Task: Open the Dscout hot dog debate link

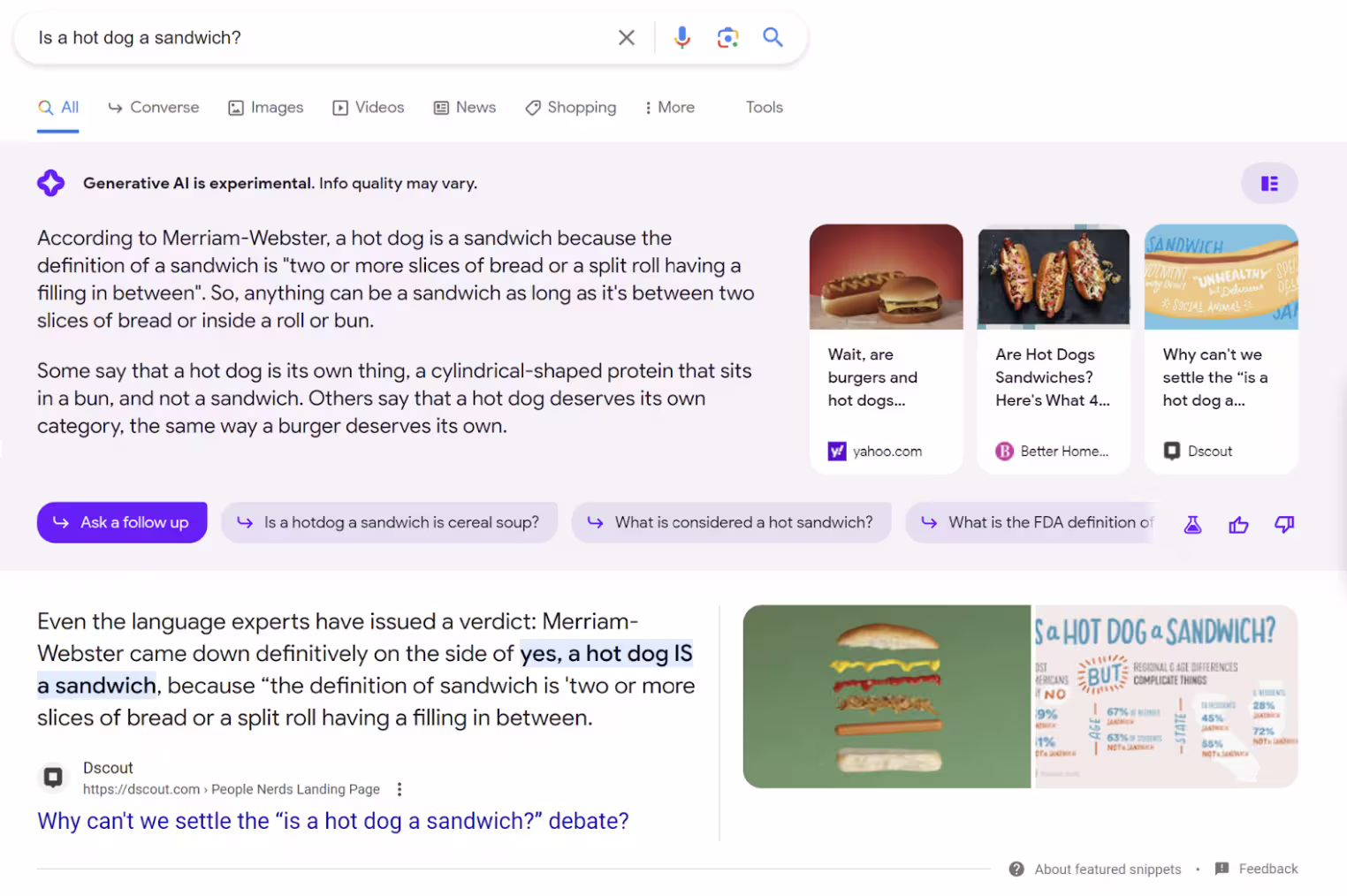Action: 332,821
